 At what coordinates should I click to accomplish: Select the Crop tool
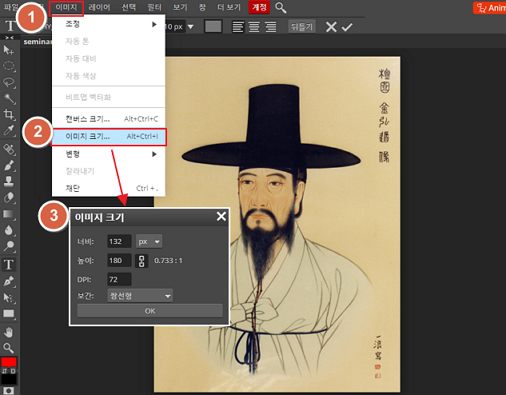(8, 114)
